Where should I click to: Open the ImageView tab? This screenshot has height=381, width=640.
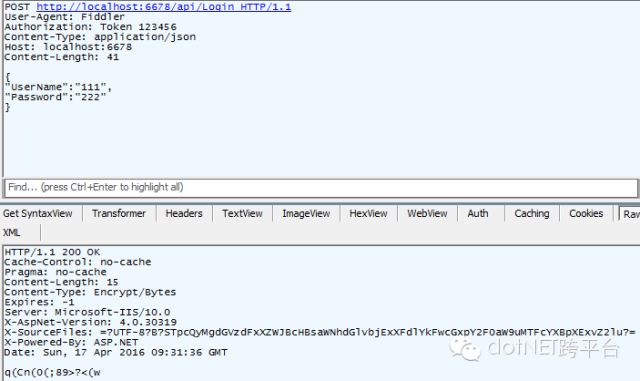click(x=306, y=214)
